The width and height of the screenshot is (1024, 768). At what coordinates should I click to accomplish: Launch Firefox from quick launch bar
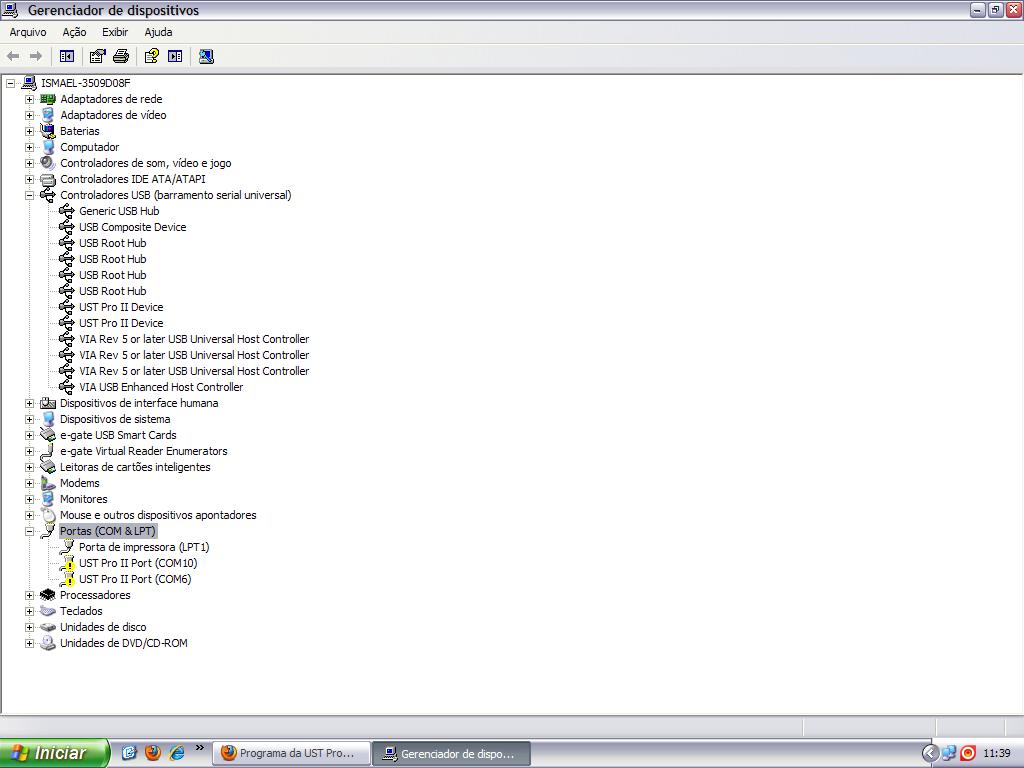click(153, 753)
